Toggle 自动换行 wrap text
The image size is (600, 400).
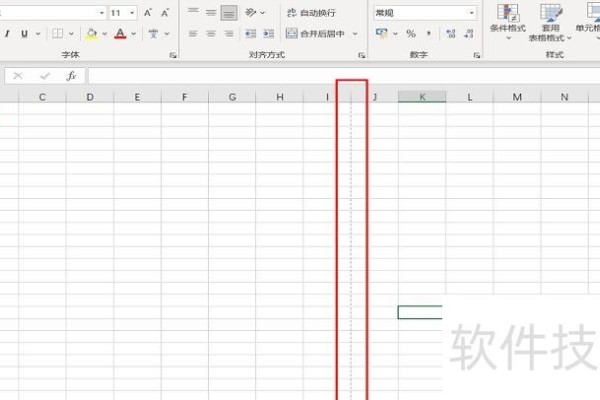tap(311, 13)
